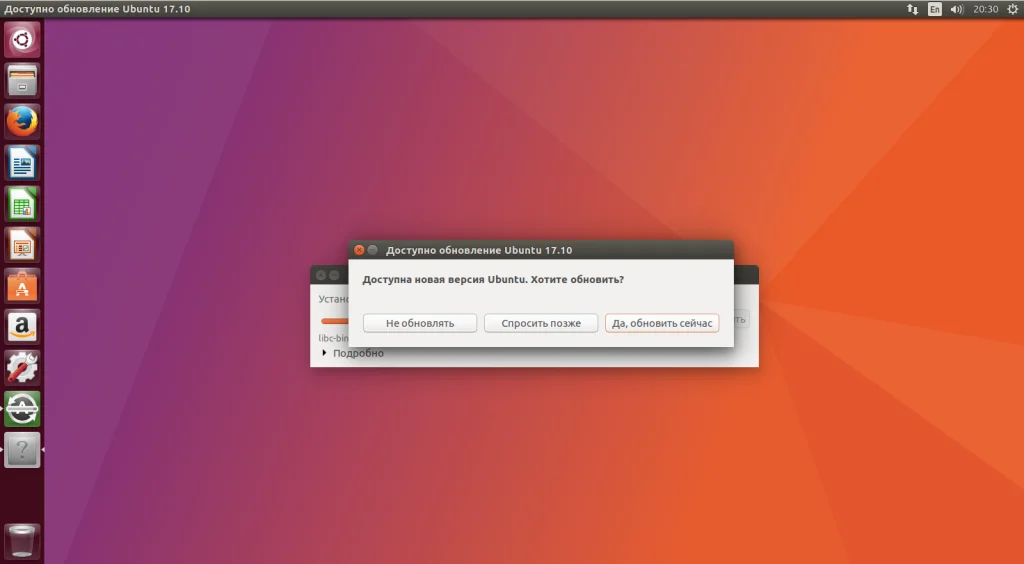Screen dimensions: 1024x564
Task: Open LibreOffice Writer from launcher
Action: pyautogui.click(x=22, y=163)
